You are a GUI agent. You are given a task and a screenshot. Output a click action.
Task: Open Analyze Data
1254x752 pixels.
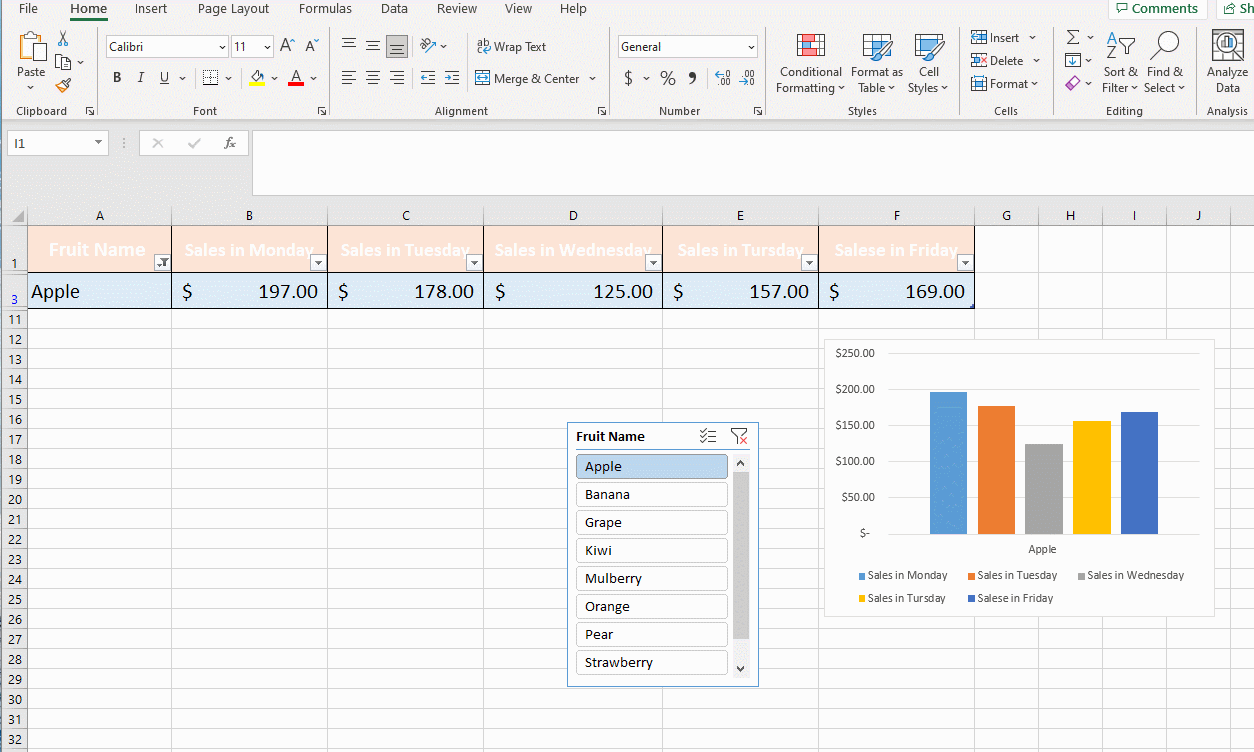pyautogui.click(x=1227, y=61)
